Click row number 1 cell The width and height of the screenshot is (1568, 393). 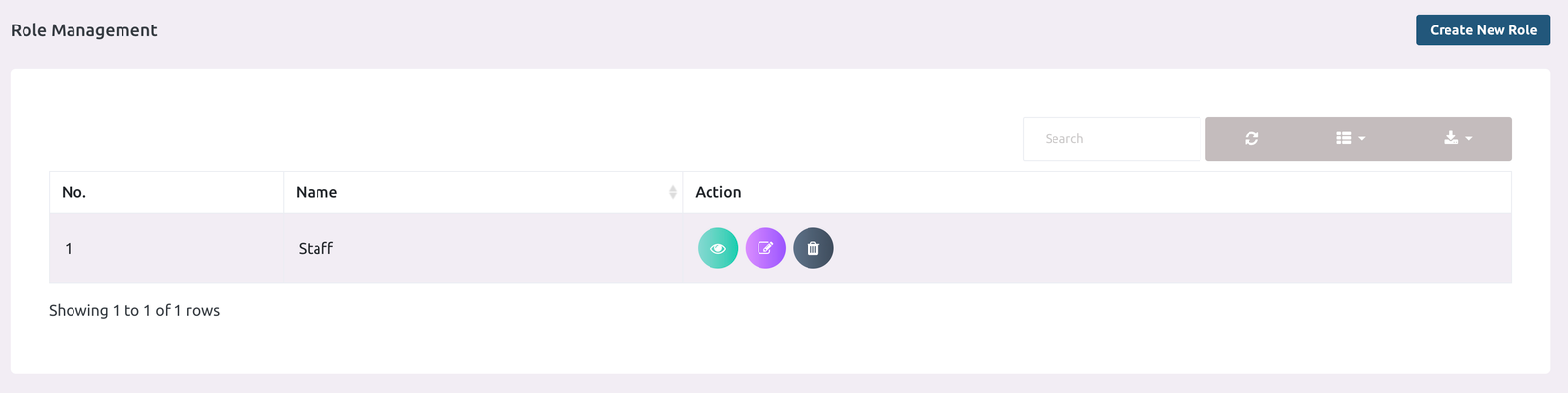point(69,249)
